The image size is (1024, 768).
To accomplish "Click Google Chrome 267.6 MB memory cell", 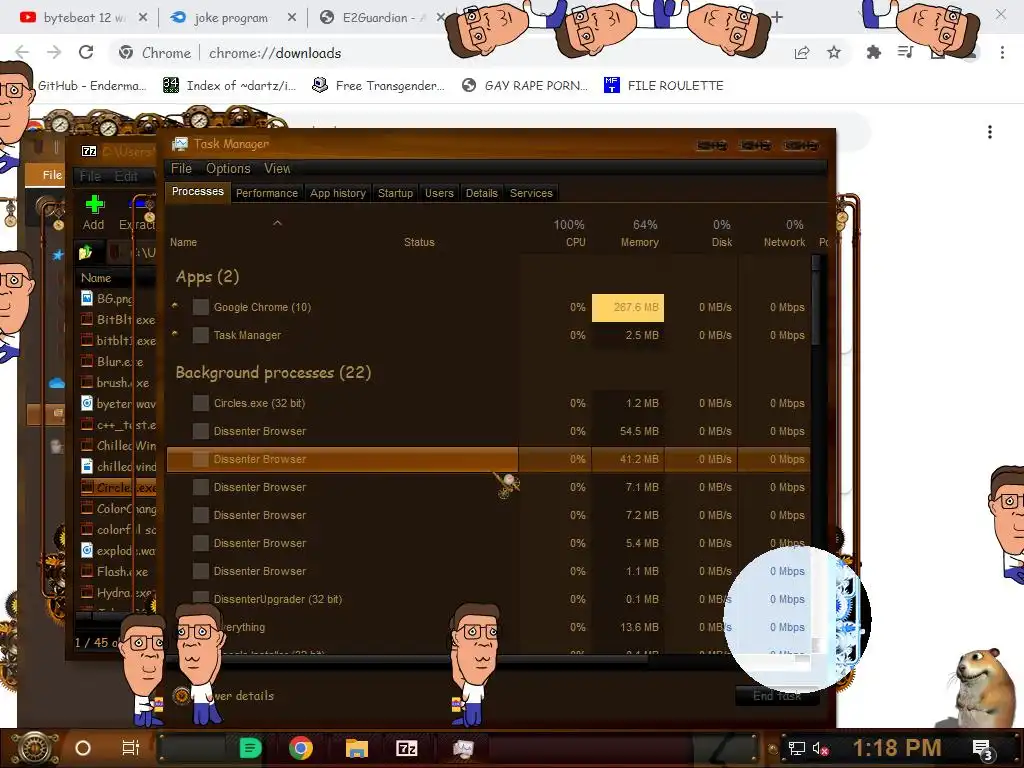I will pyautogui.click(x=628, y=308).
